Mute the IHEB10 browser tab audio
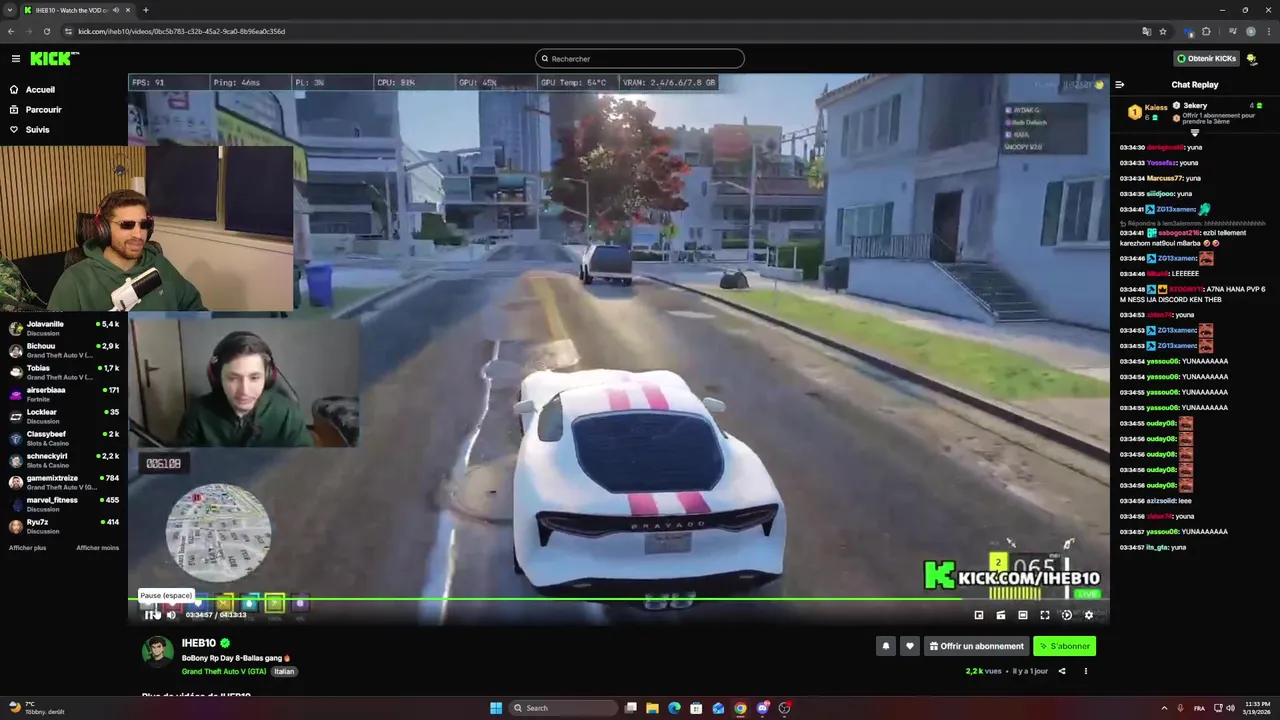This screenshot has width=1280, height=720. click(x=116, y=10)
